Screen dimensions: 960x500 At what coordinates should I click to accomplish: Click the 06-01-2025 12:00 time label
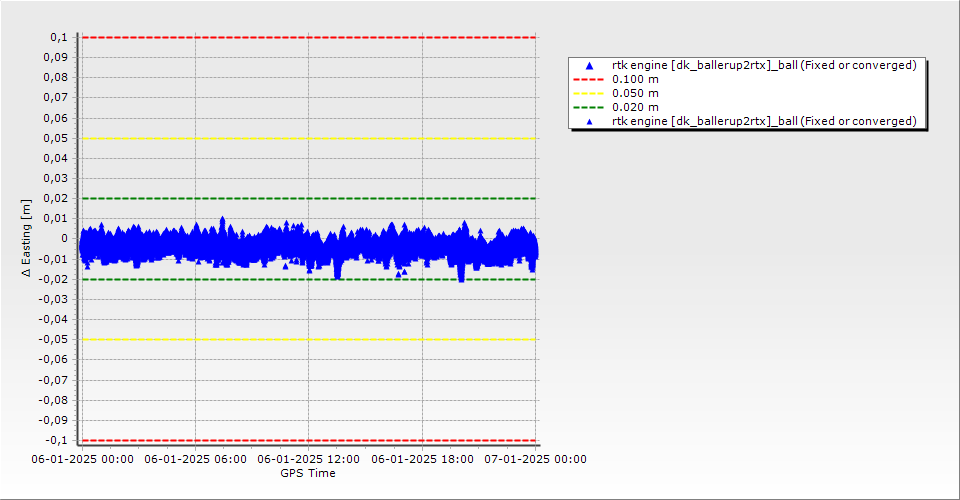click(x=309, y=459)
